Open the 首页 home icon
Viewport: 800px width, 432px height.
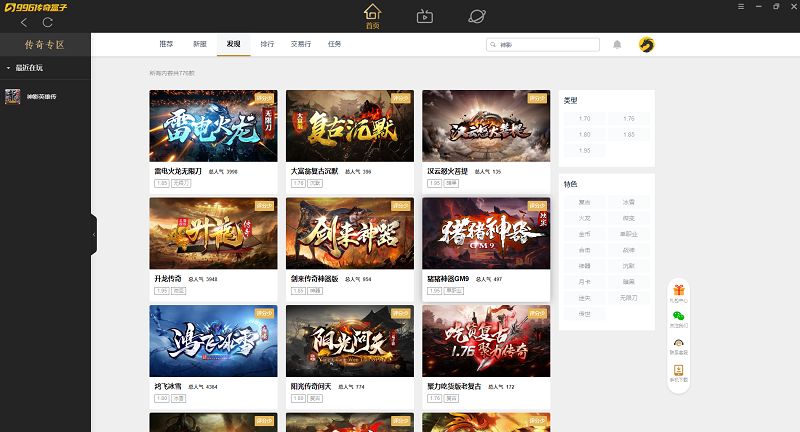[x=372, y=16]
